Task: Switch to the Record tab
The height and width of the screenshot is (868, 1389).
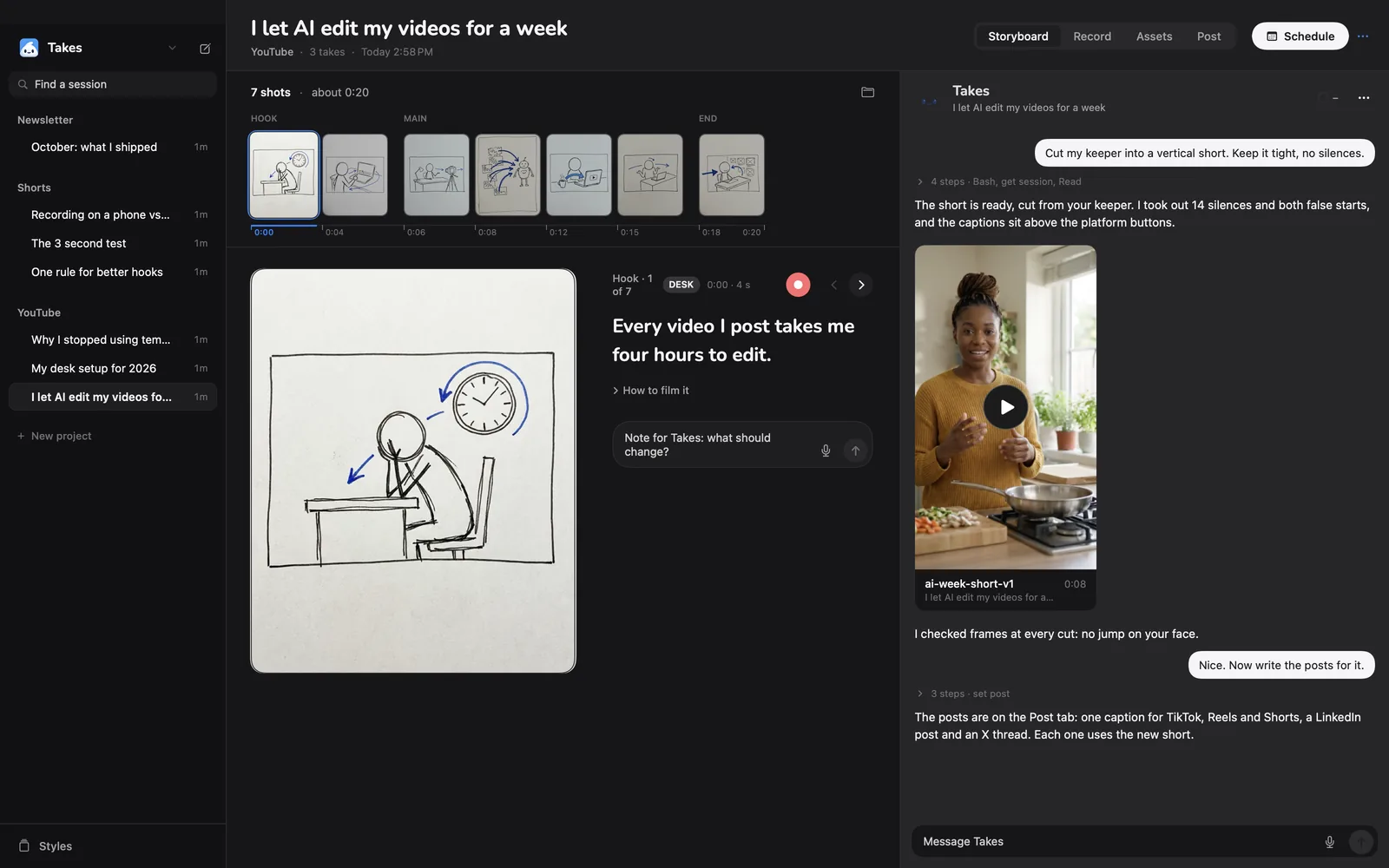Action: click(1092, 36)
